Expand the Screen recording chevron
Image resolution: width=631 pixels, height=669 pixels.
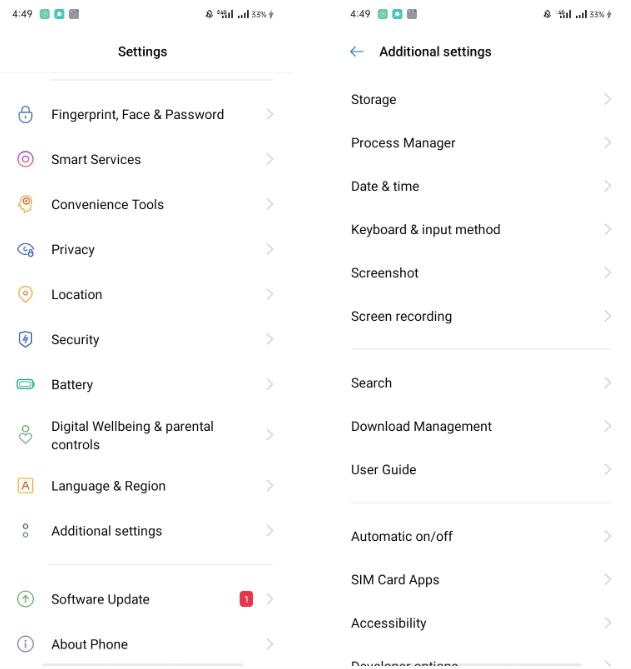pos(607,316)
